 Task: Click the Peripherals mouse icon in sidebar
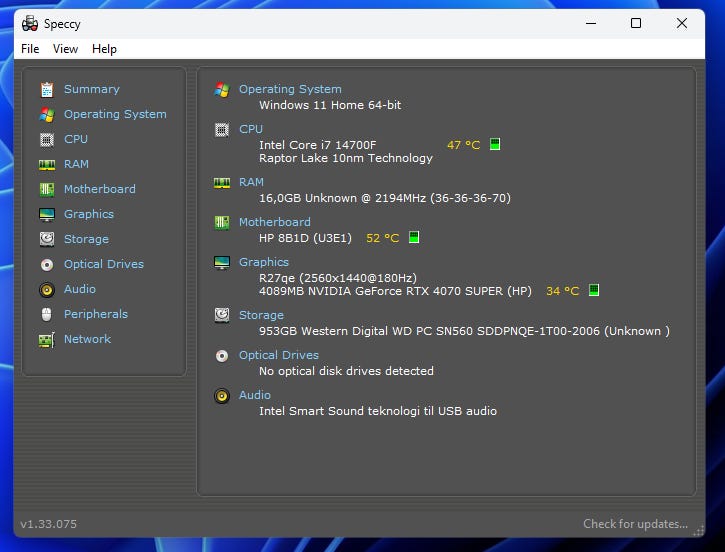click(x=47, y=314)
